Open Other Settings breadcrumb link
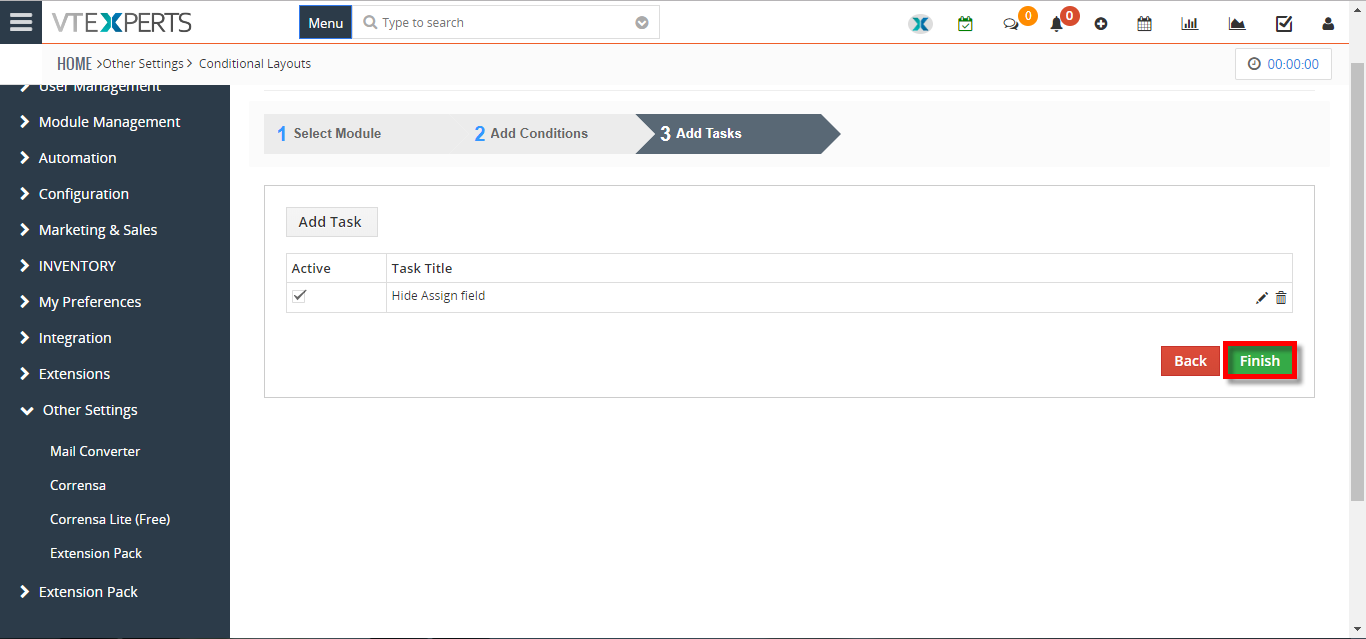Image resolution: width=1366 pixels, height=639 pixels. [x=143, y=64]
